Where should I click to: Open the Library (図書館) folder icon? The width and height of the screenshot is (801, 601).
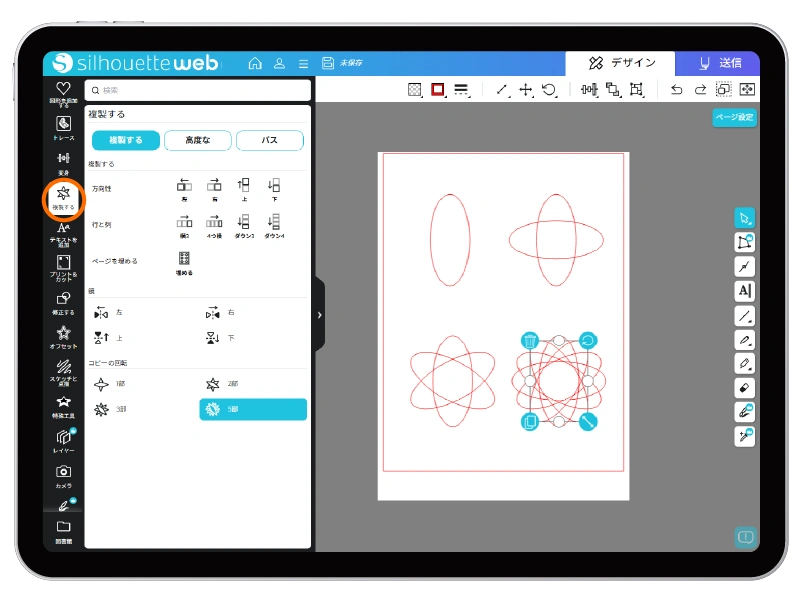63,529
